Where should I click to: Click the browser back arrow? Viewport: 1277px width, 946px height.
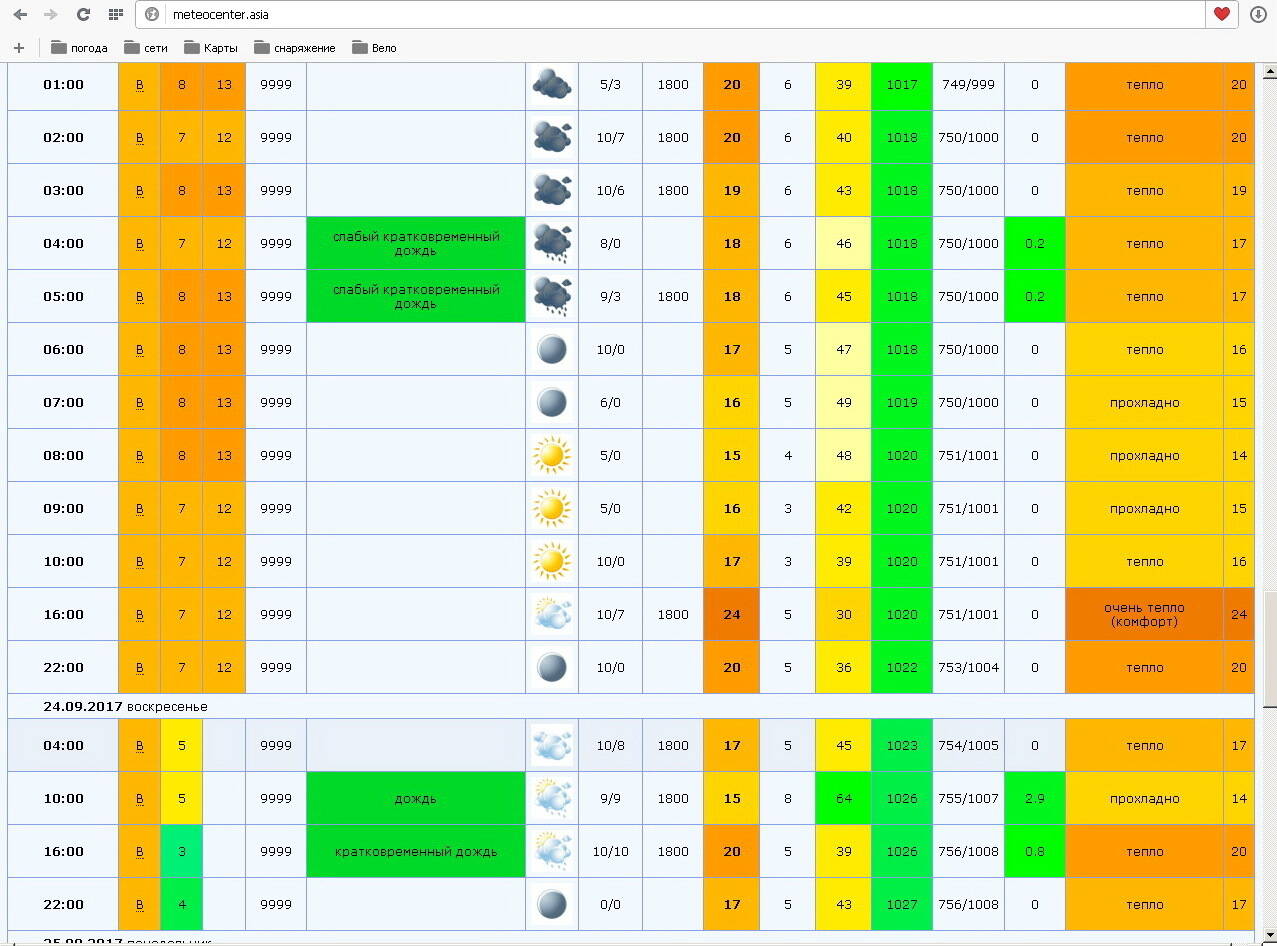[x=20, y=15]
